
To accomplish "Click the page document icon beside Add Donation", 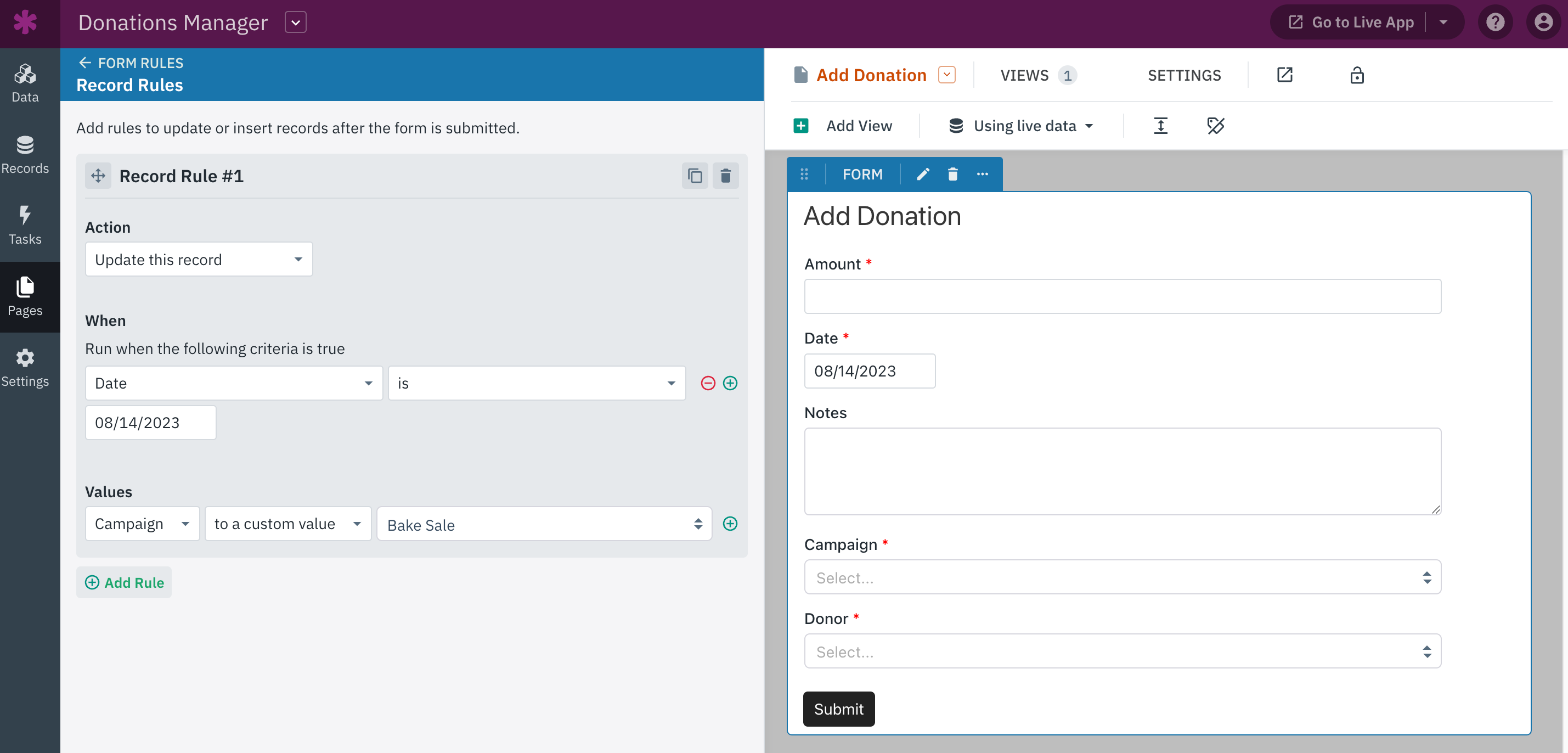I will coord(801,75).
